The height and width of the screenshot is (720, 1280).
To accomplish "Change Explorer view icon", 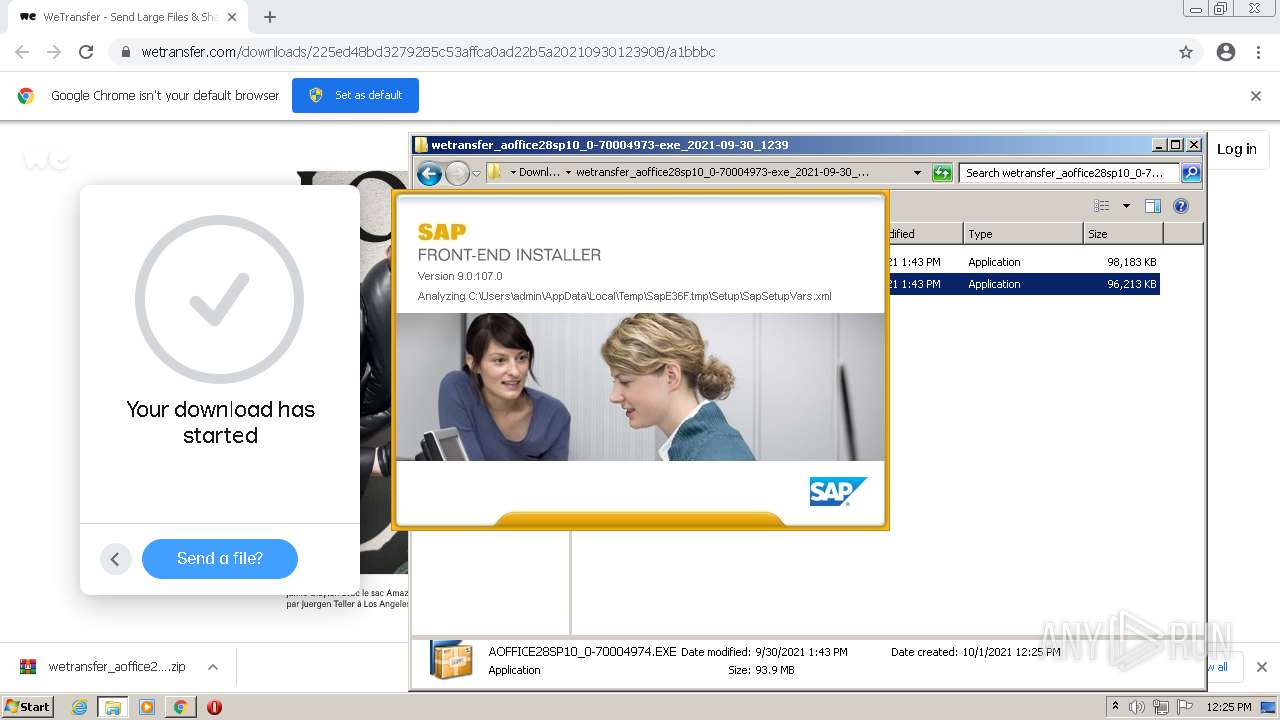I will (x=1102, y=206).
